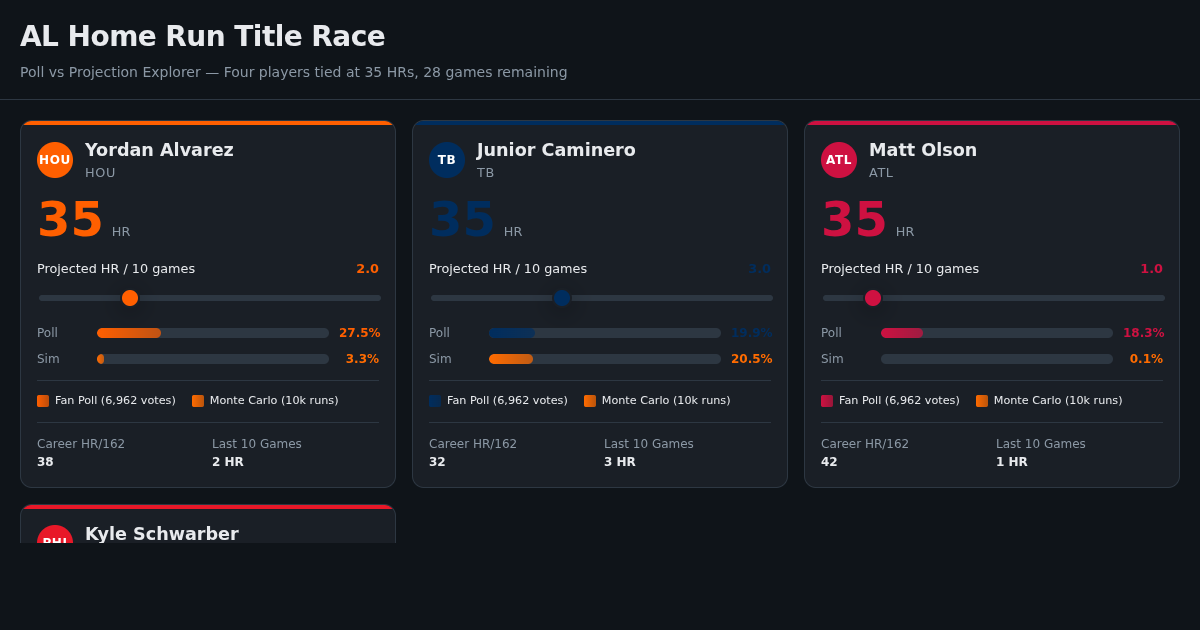Click Matt Olson's Sim bar
Screen dimensions: 1200x630
[x=997, y=359]
